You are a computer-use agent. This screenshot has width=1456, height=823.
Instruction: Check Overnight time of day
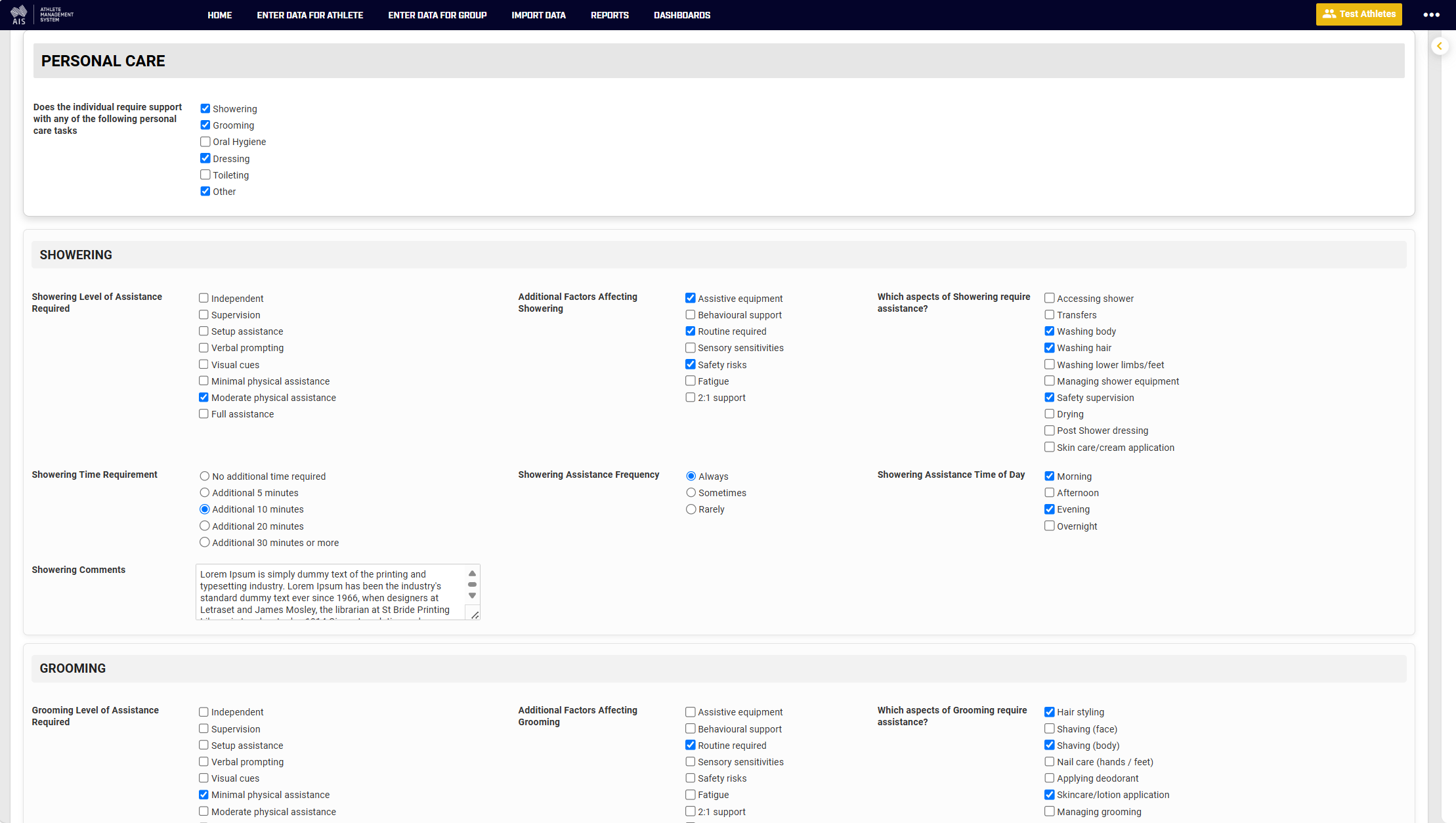(1050, 526)
